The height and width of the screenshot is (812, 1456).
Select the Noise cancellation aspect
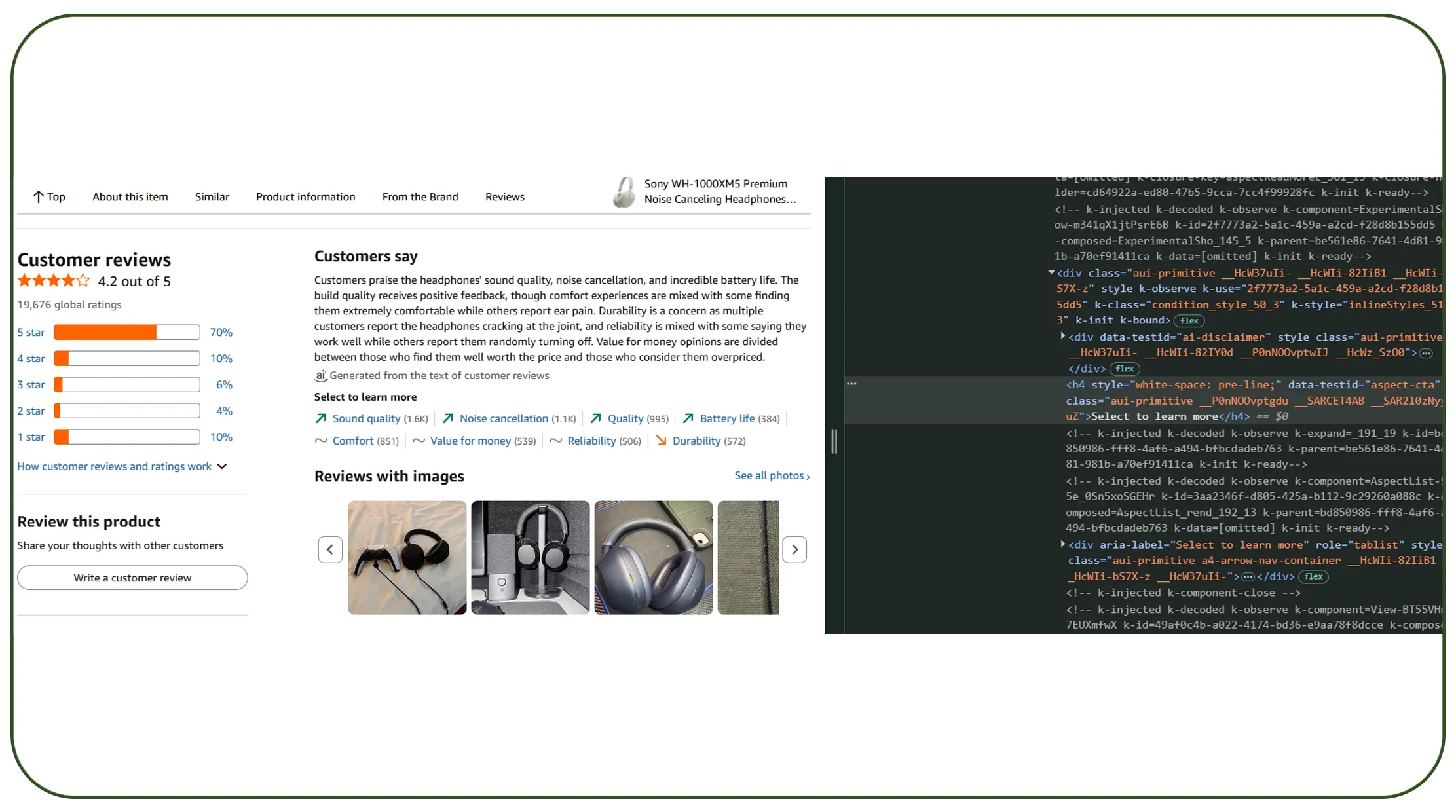[504, 418]
